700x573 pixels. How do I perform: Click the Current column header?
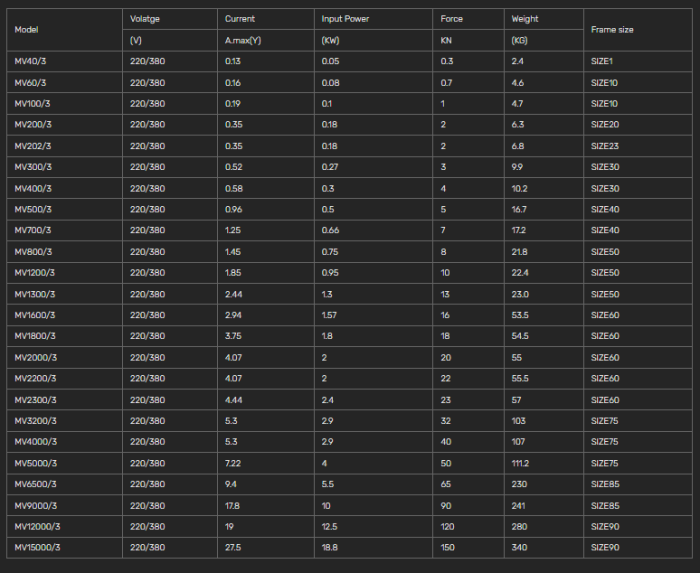[240, 19]
